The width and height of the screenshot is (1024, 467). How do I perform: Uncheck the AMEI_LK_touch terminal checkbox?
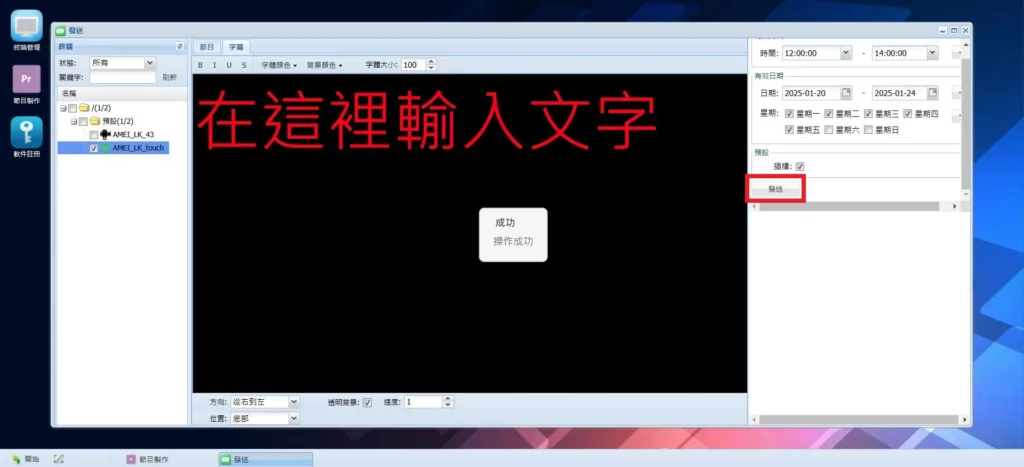[x=94, y=148]
